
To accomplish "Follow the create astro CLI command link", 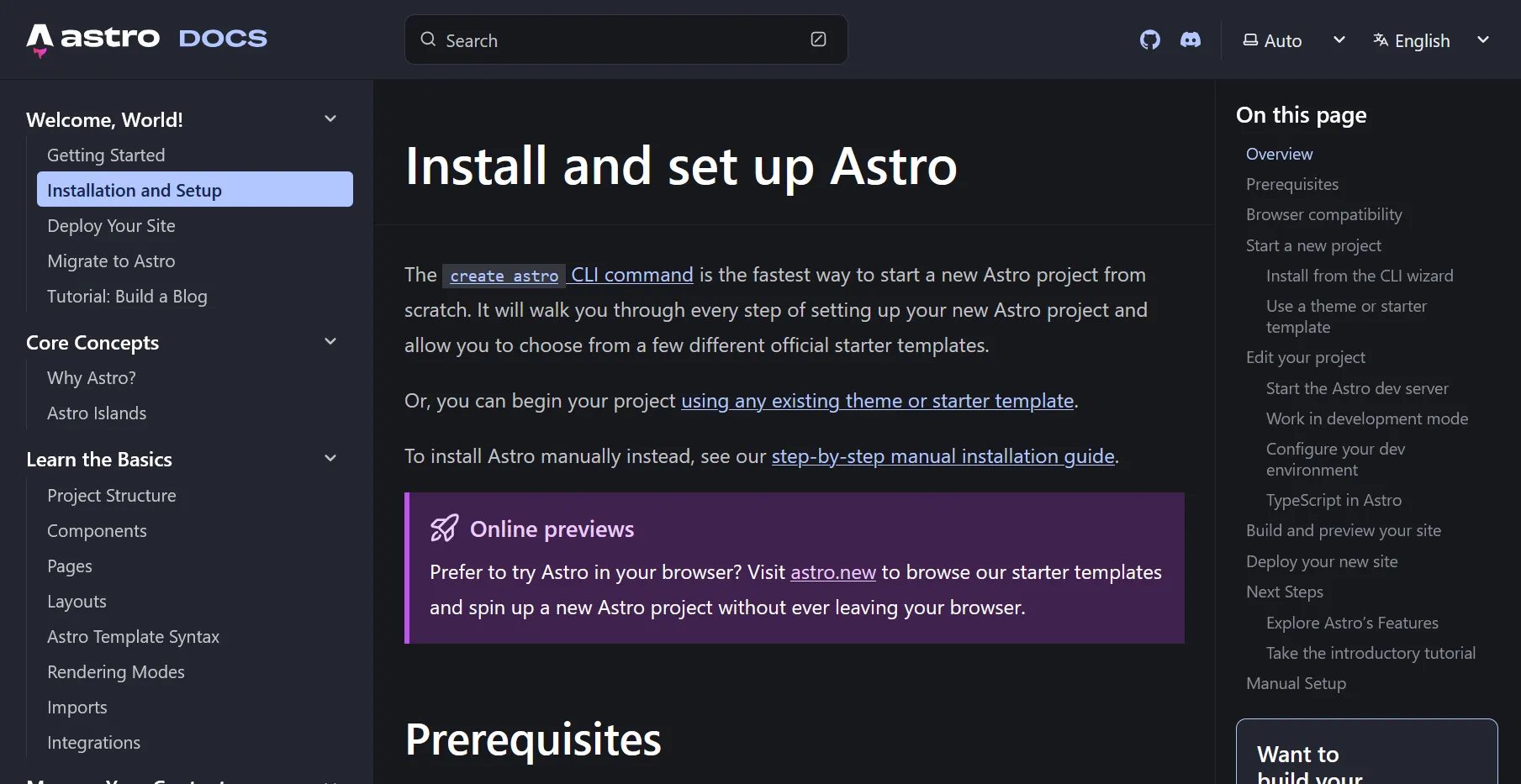I will (x=568, y=275).
